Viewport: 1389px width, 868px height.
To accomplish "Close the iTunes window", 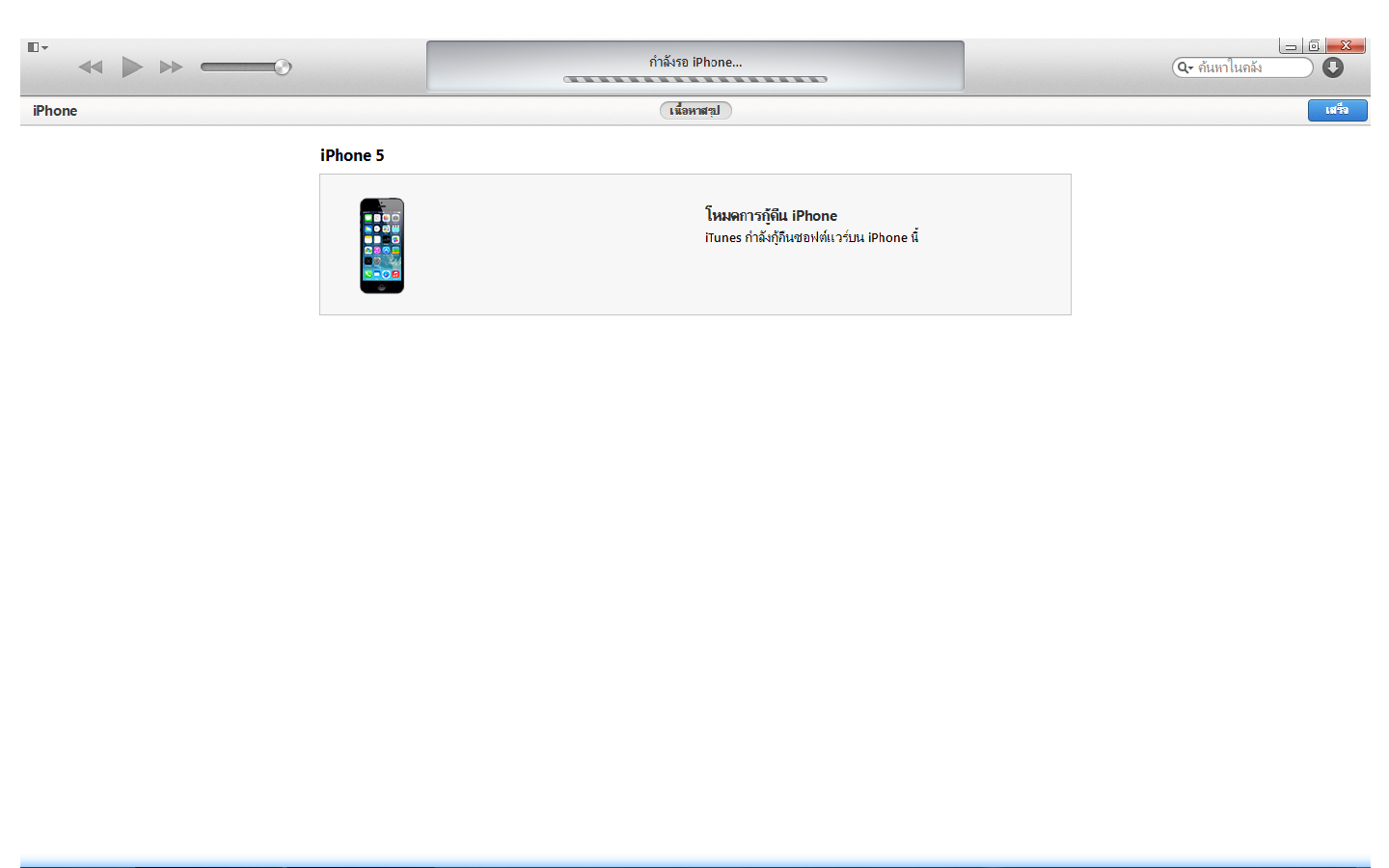I will 1346,45.
